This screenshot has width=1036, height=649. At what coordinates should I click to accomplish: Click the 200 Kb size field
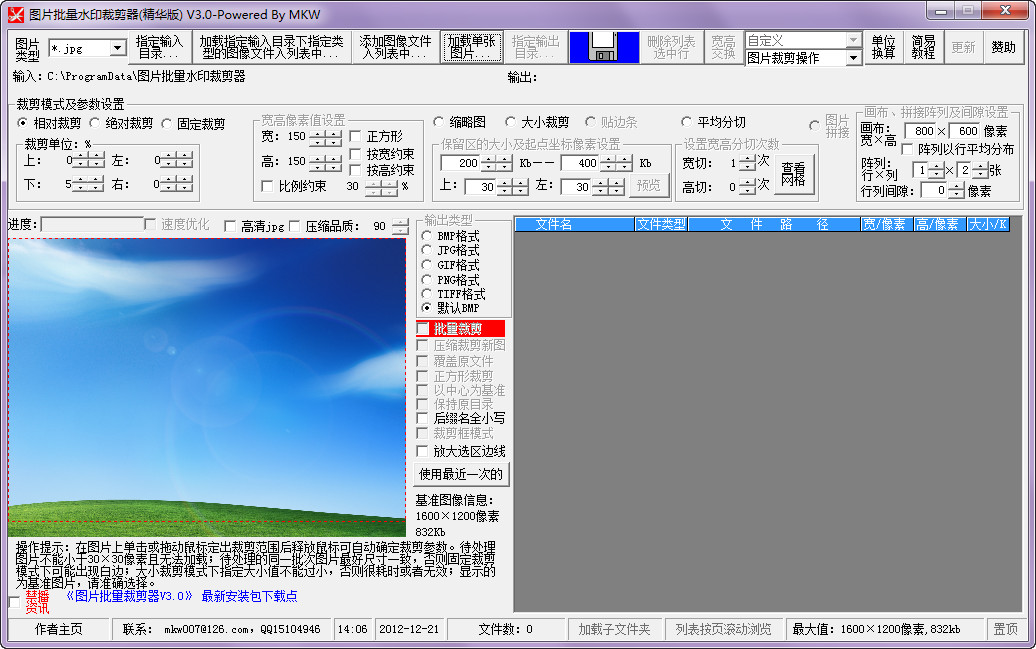tap(461, 163)
